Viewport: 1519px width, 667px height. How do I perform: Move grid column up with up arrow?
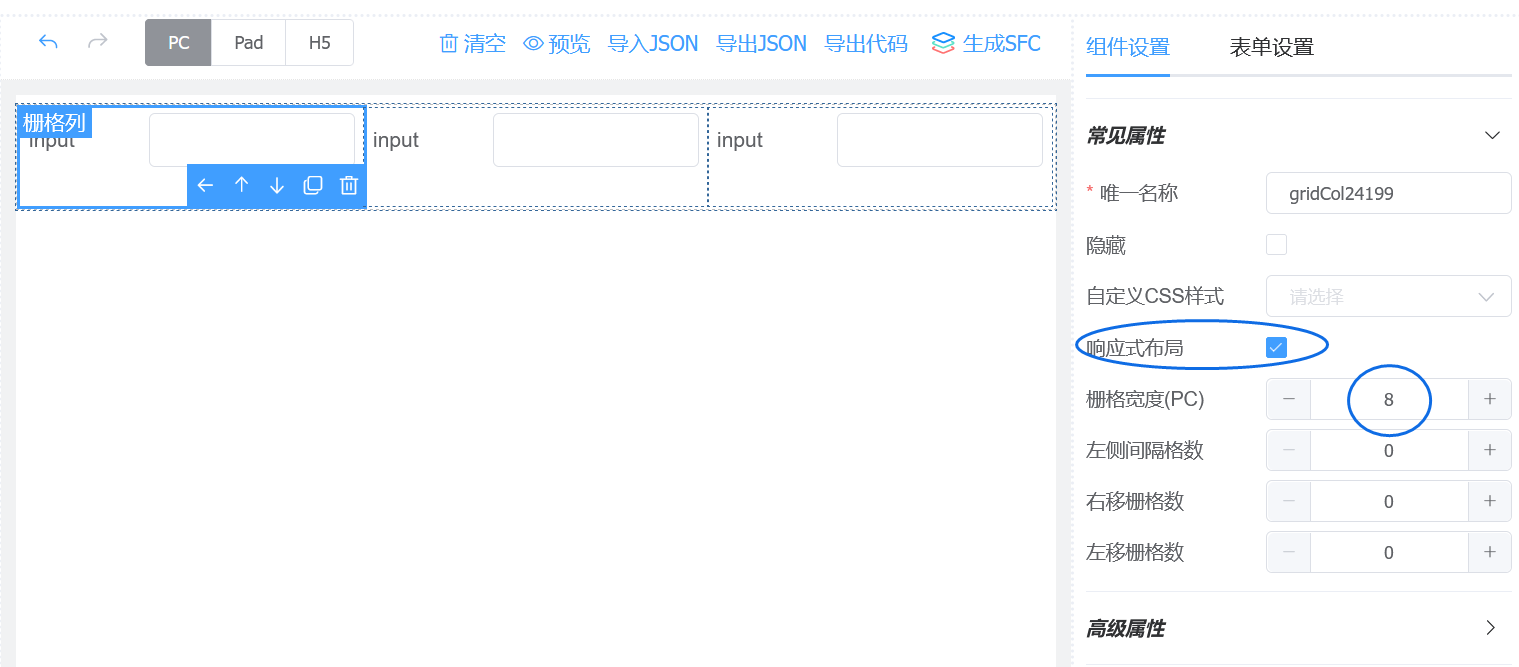click(241, 185)
